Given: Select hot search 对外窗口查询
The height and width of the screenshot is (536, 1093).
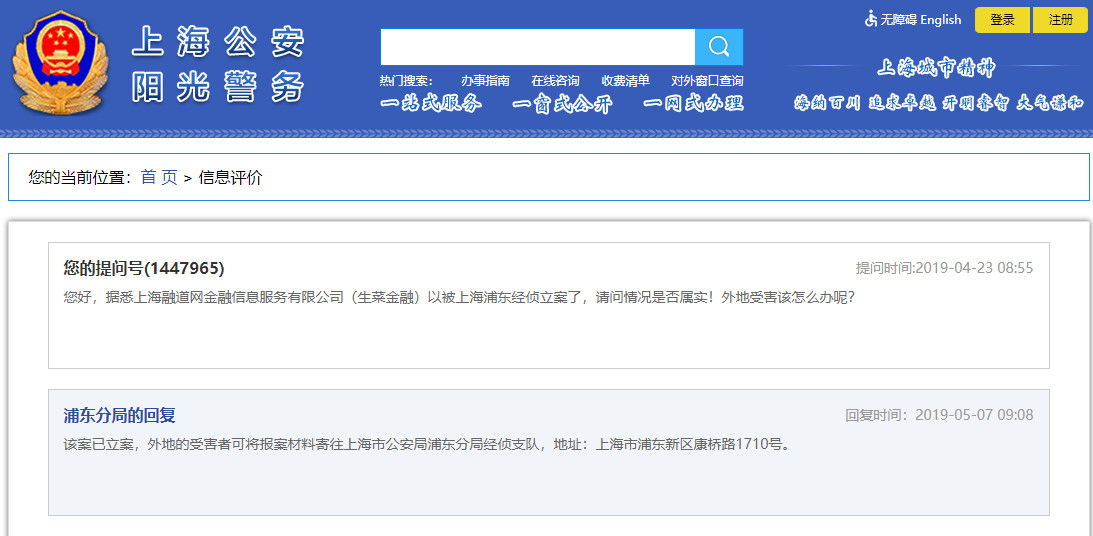Looking at the screenshot, I should coord(707,80).
